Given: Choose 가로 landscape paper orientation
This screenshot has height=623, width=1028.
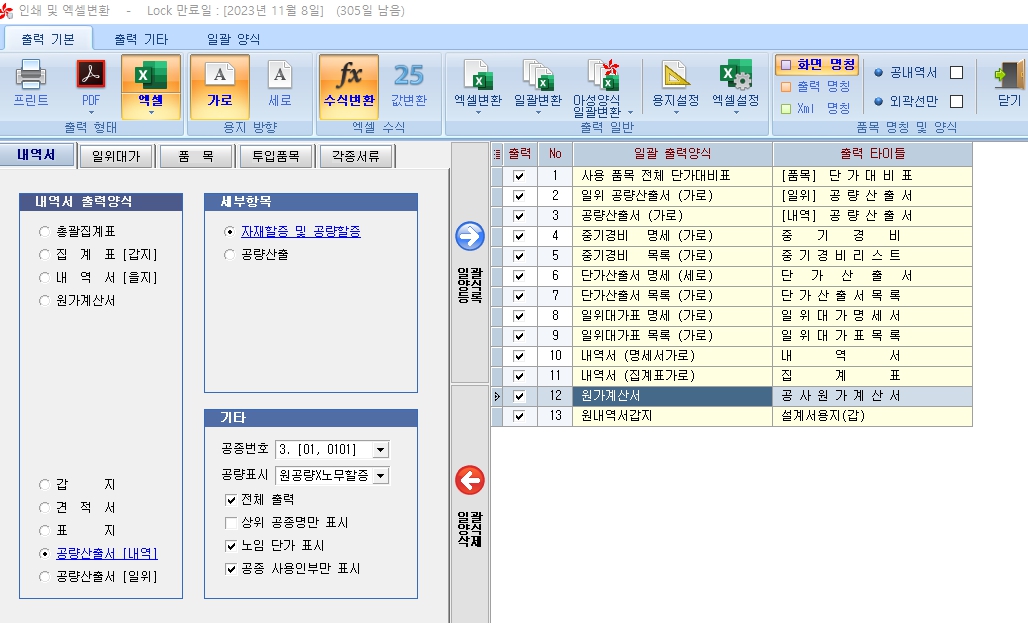Looking at the screenshot, I should (x=219, y=78).
